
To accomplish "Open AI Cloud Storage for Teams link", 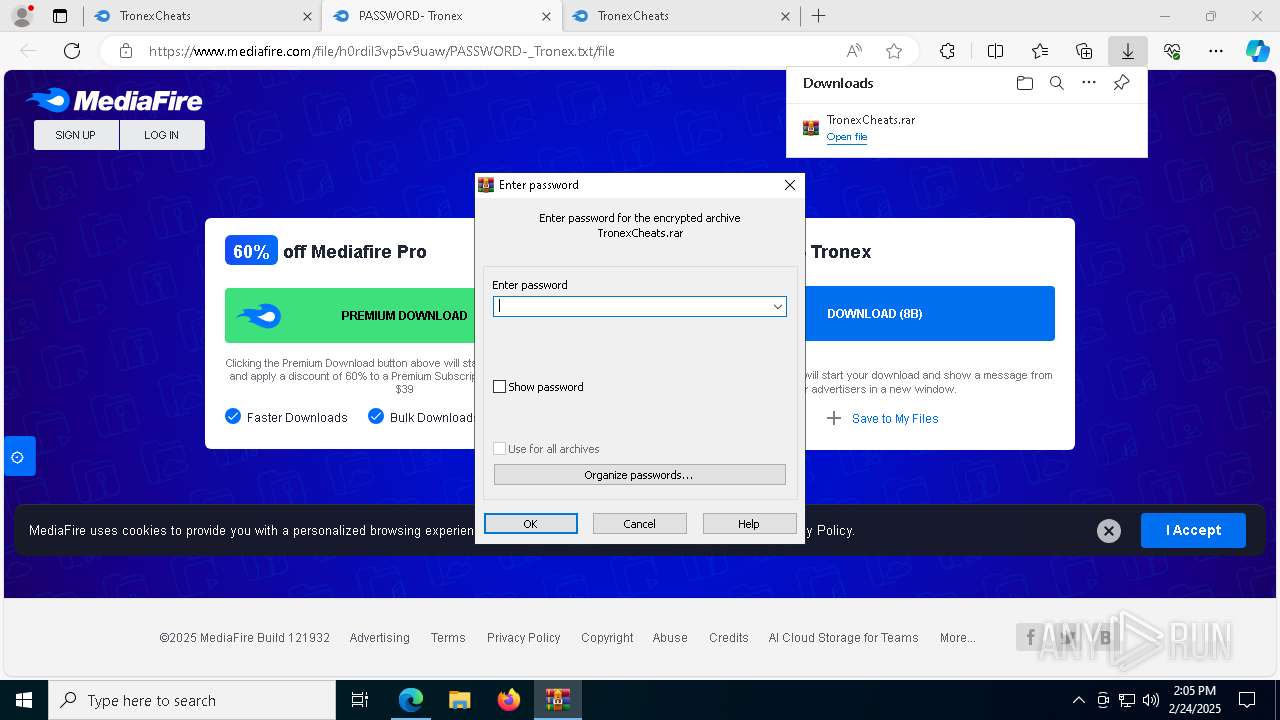I will (x=843, y=638).
